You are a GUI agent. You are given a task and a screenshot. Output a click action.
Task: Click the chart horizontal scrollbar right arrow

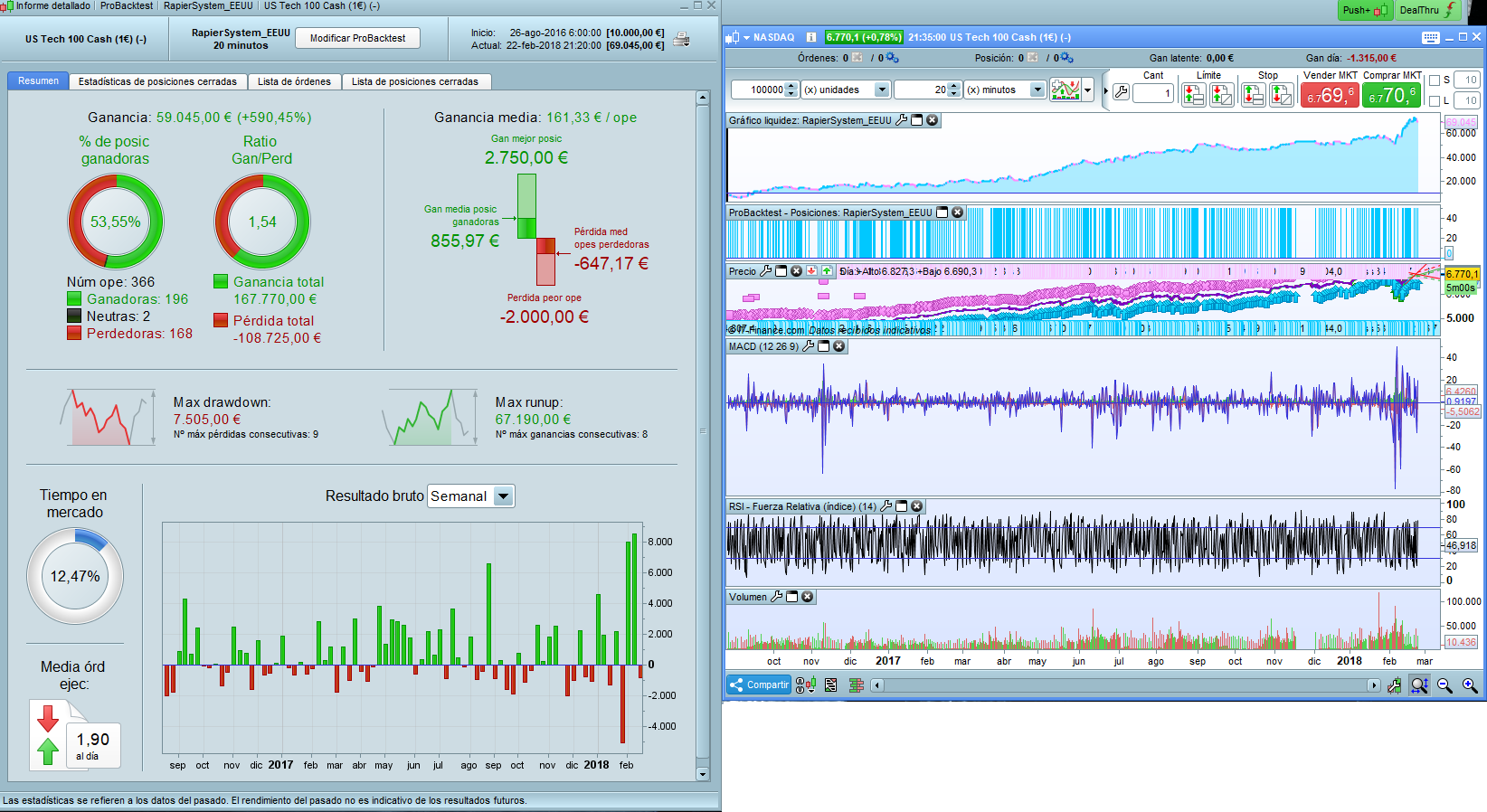(1374, 685)
